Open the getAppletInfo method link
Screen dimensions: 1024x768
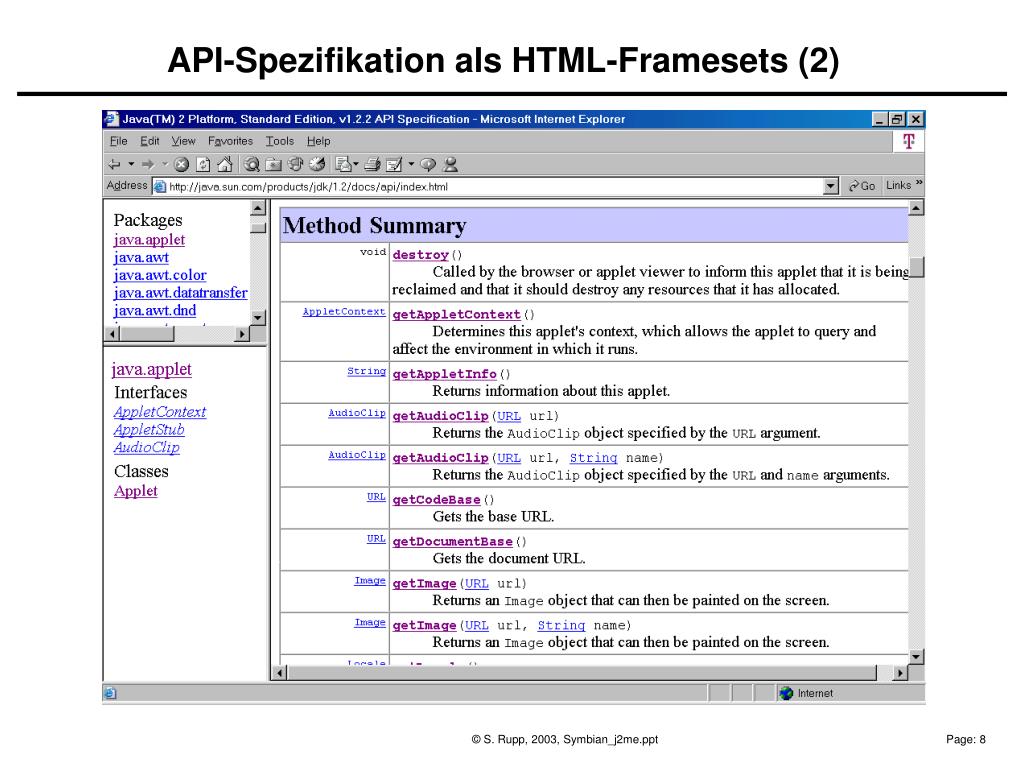coord(445,374)
